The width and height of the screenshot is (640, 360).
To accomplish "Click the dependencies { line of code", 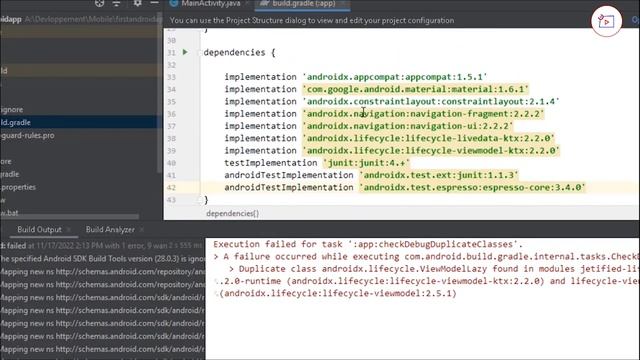I will [239, 52].
